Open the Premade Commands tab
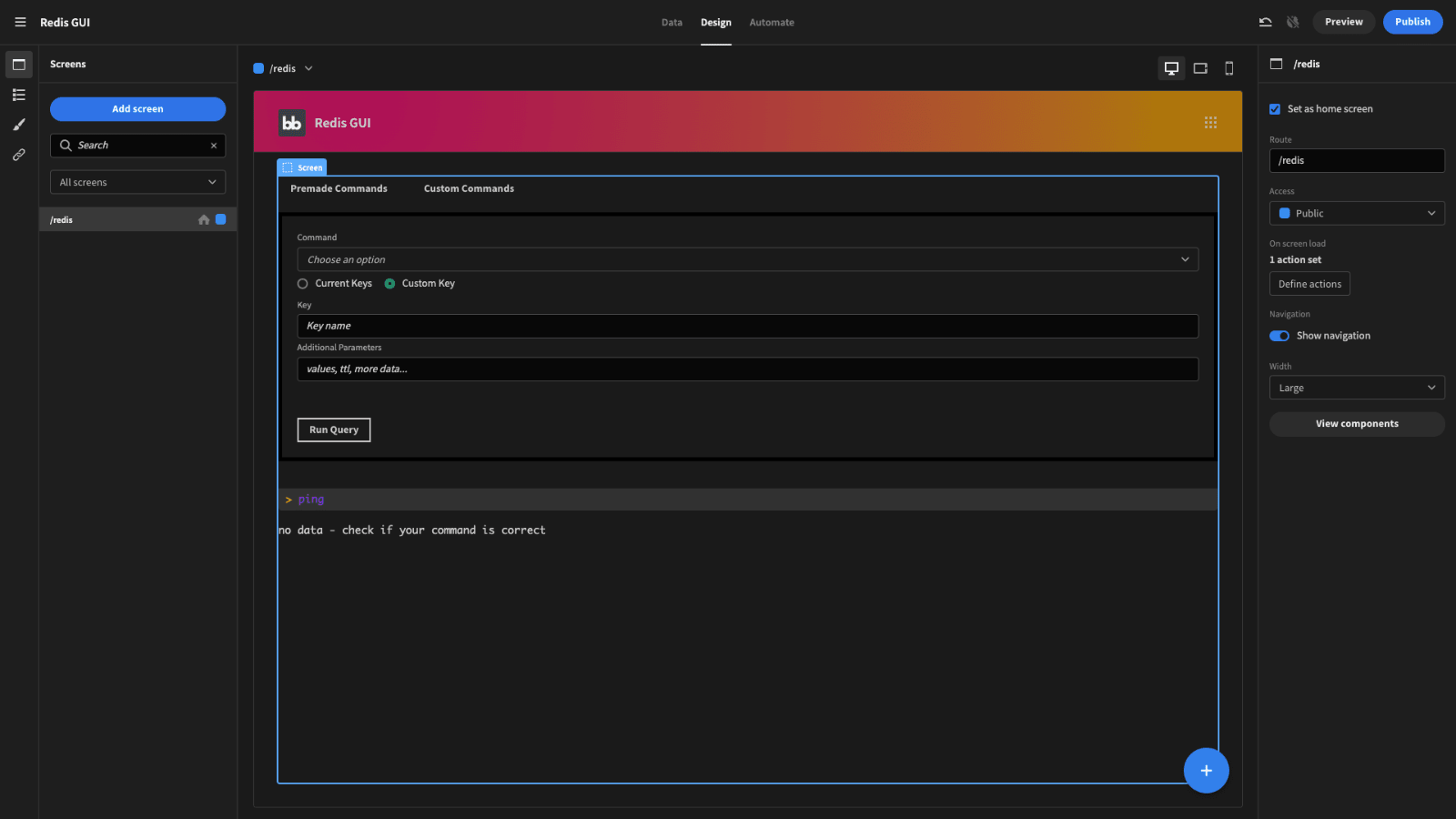1456x819 pixels. coord(339,188)
